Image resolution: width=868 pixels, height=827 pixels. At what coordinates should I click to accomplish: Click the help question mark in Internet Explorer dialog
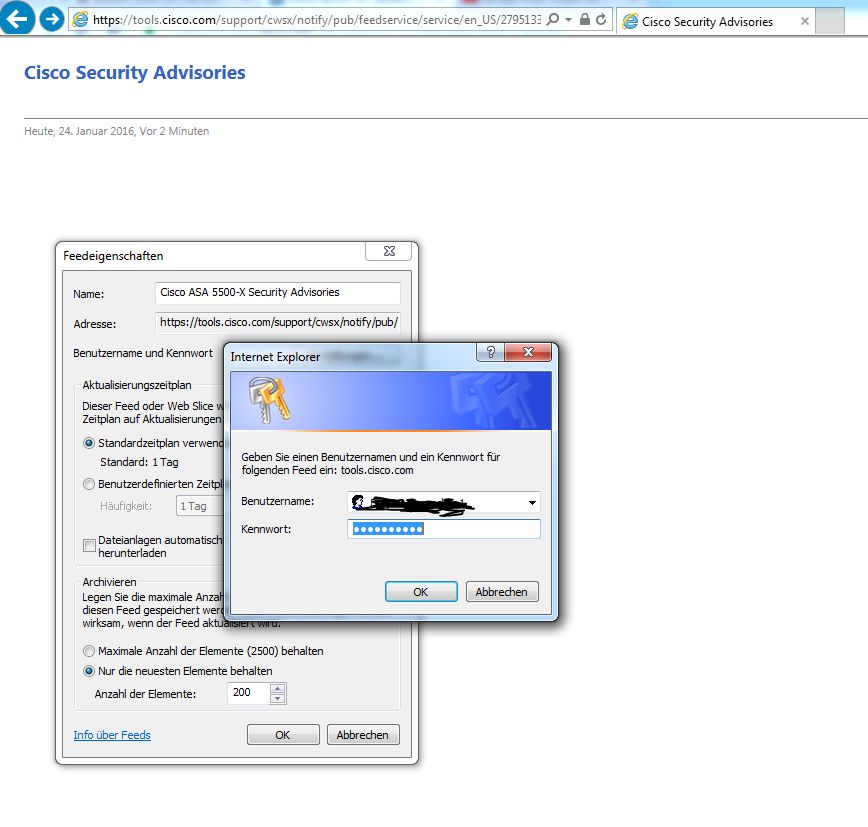coord(490,352)
